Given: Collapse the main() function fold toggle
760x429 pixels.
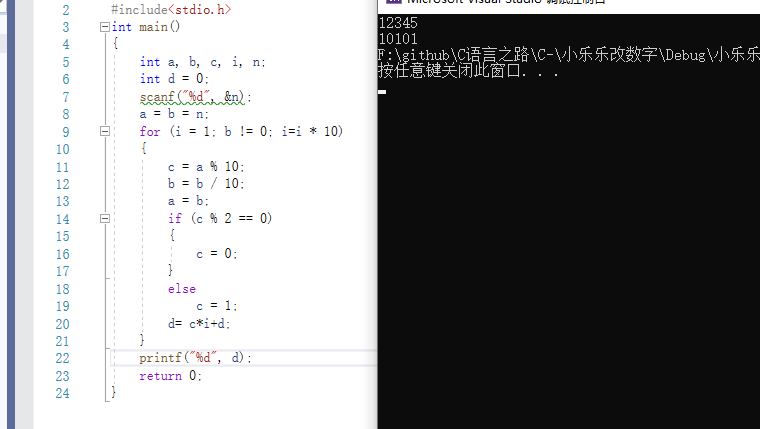Looking at the screenshot, I should (105, 27).
